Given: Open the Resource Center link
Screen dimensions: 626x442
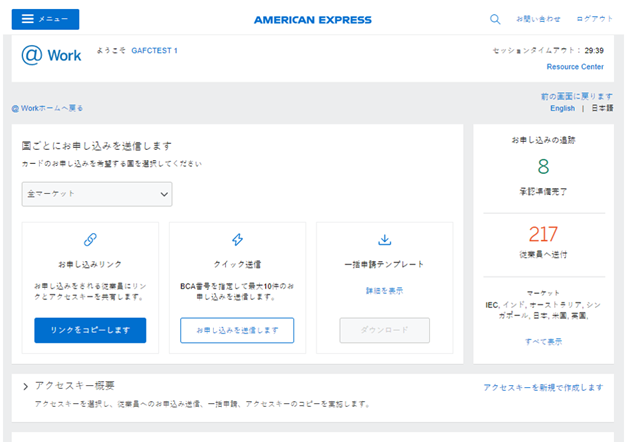Looking at the screenshot, I should point(574,67).
